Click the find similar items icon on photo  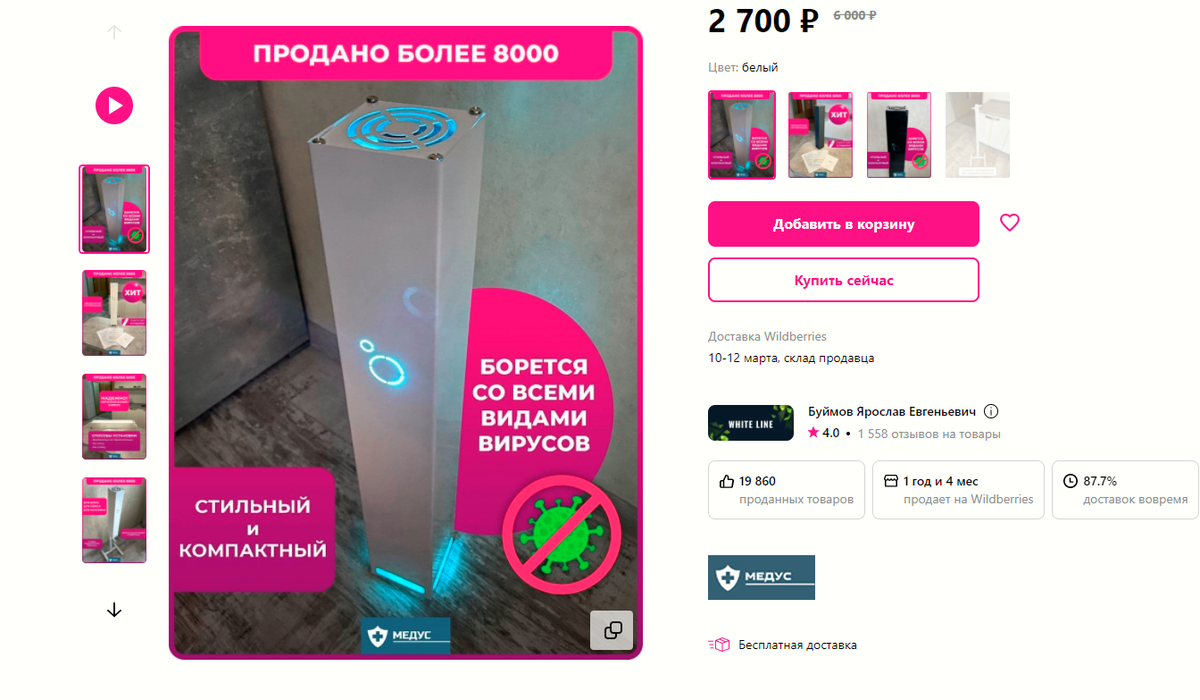coord(612,630)
